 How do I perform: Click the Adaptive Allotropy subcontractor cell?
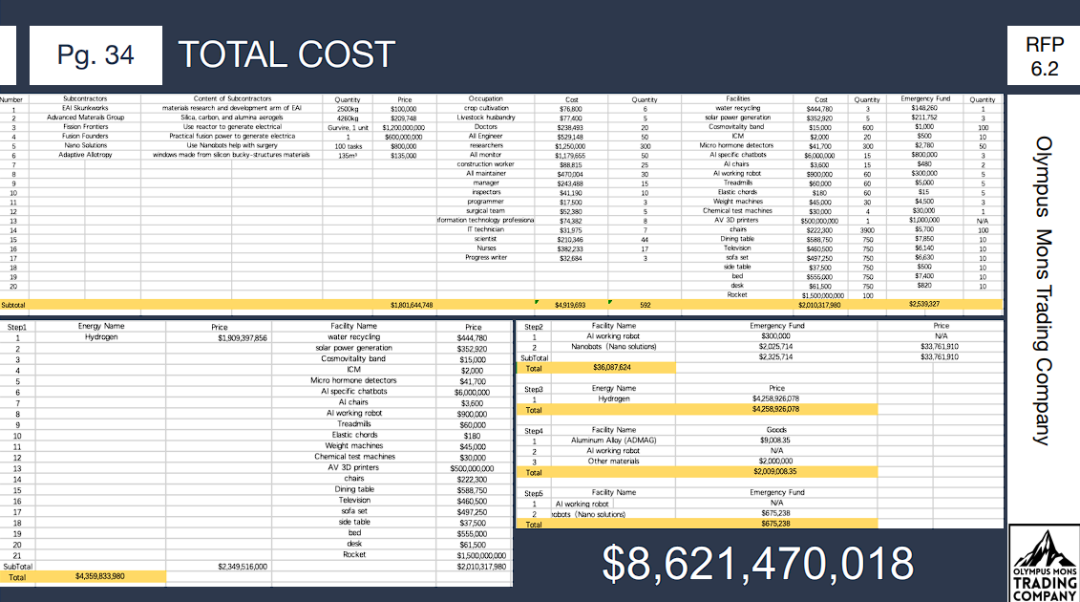coord(85,155)
